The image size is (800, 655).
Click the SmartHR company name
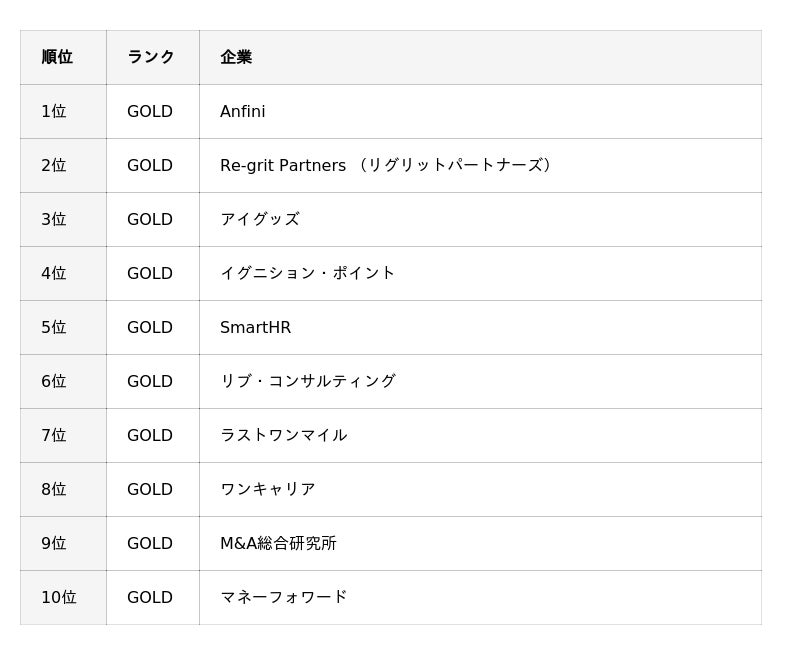pos(256,328)
